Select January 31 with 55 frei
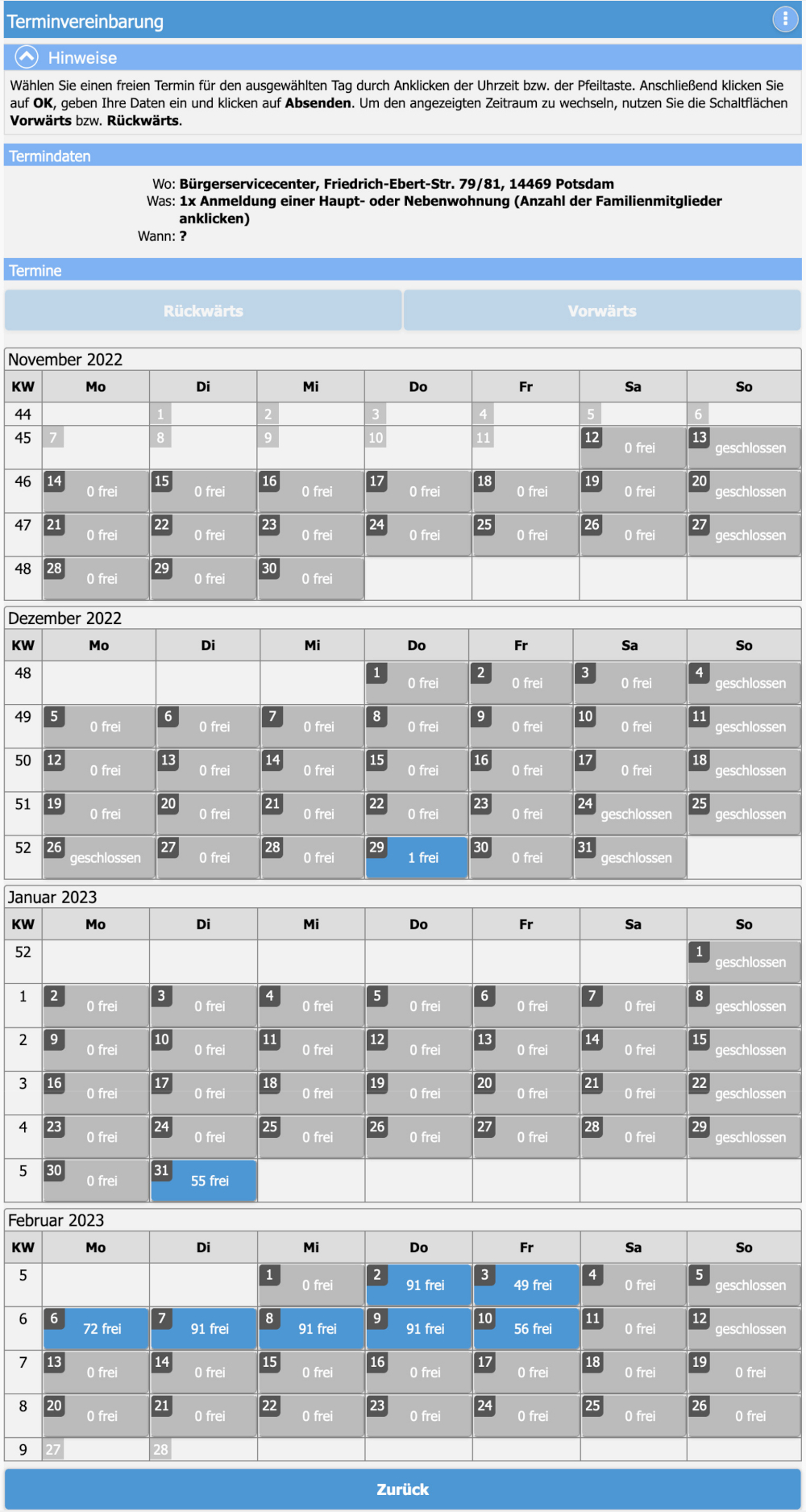The image size is (806, 1512). 204,1181
